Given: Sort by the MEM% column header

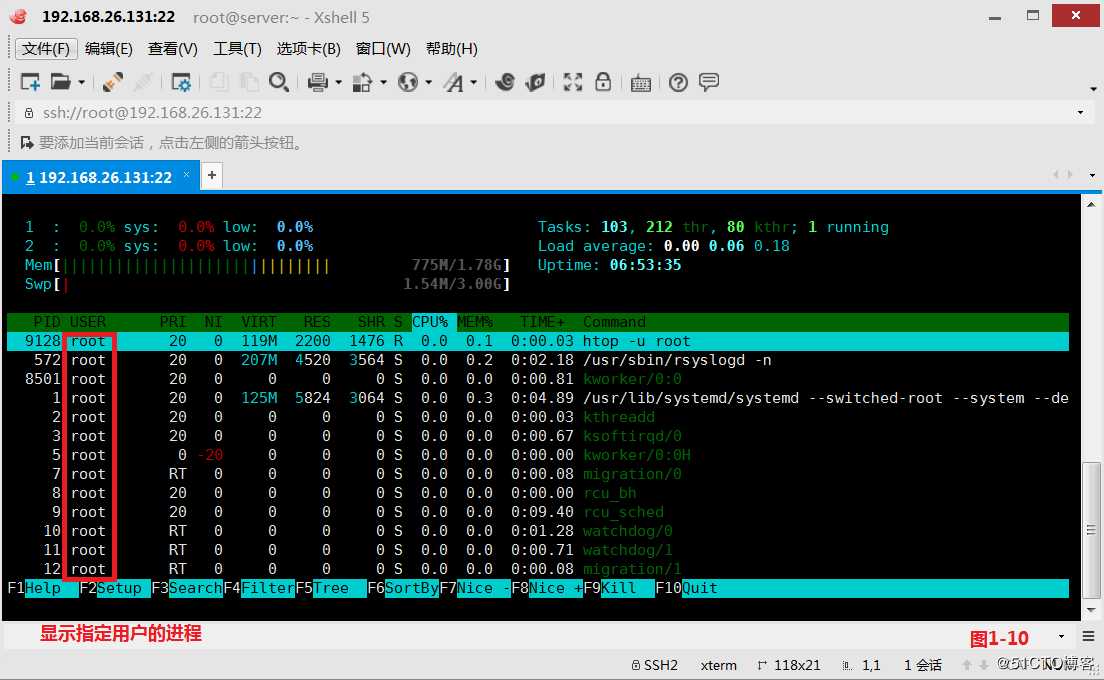Looking at the screenshot, I should click(x=475, y=322).
